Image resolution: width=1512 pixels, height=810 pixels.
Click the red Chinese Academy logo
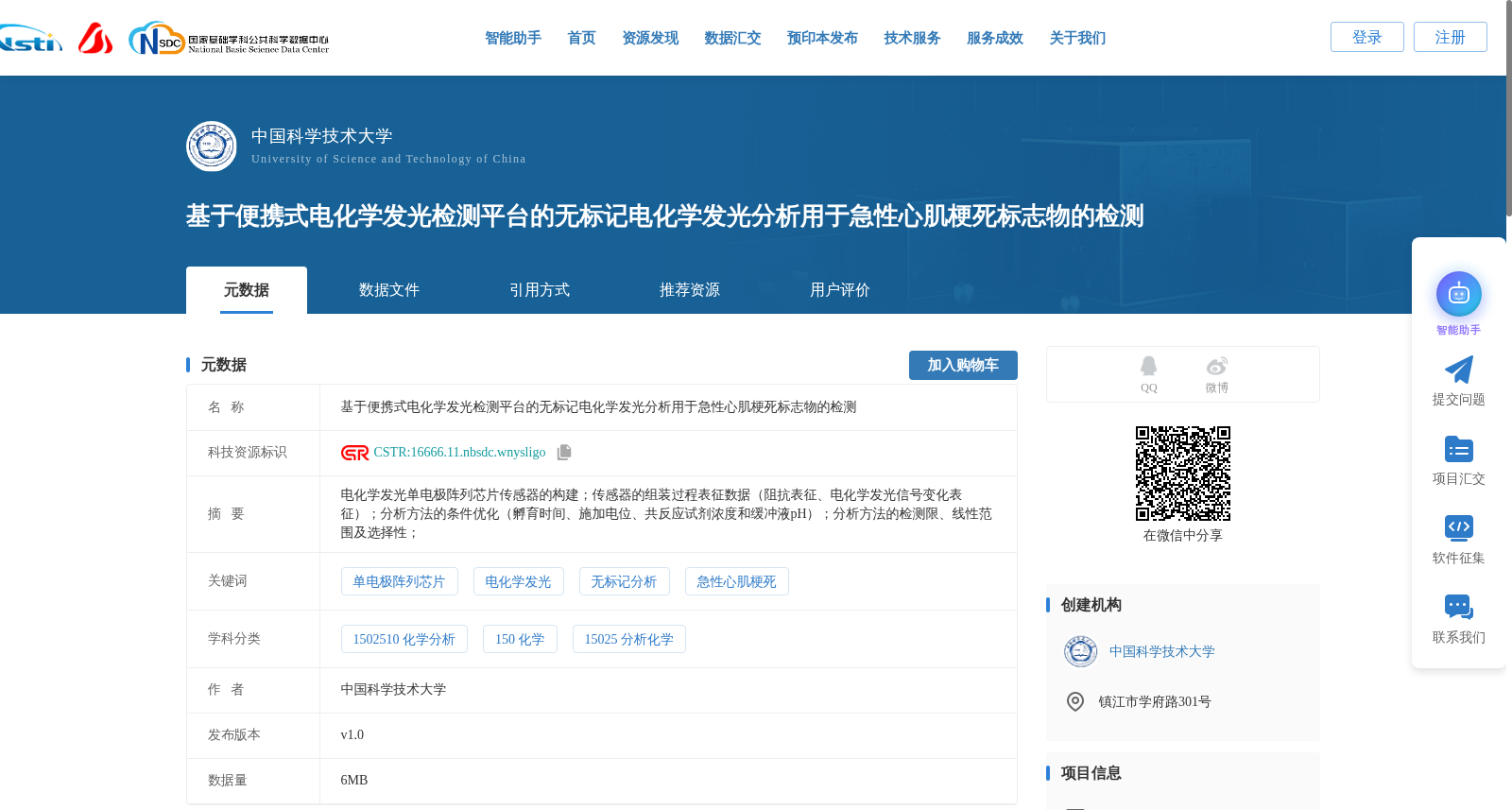coord(95,38)
